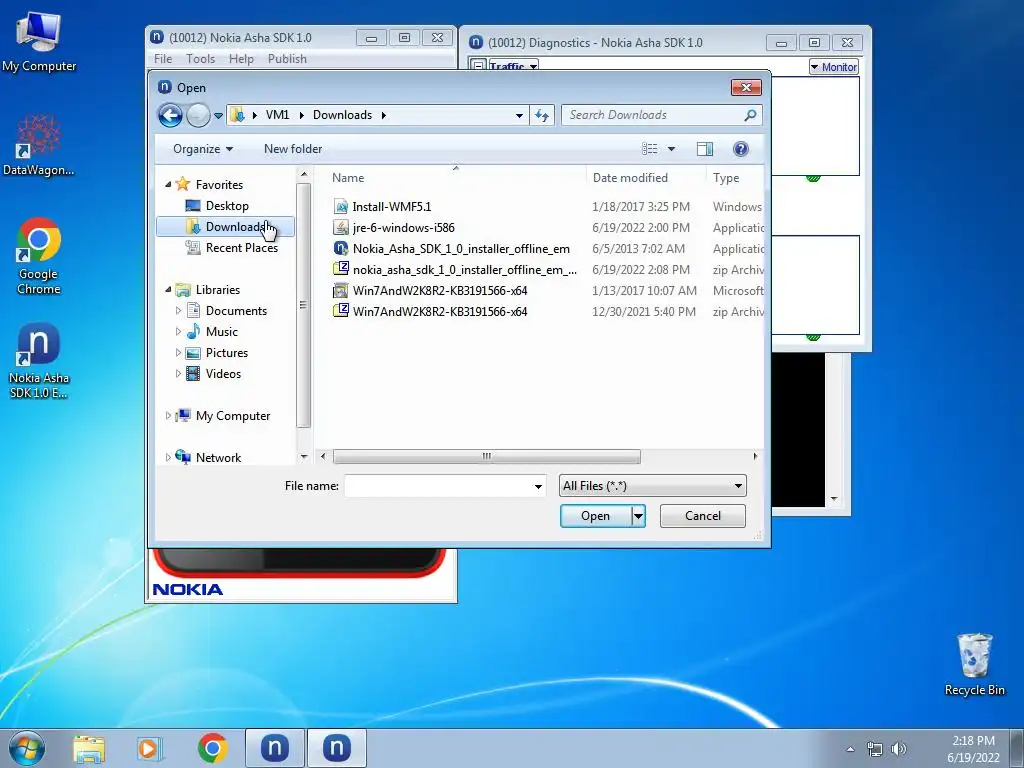Click in the File name input field
Image resolution: width=1024 pixels, height=768 pixels.
click(438, 486)
